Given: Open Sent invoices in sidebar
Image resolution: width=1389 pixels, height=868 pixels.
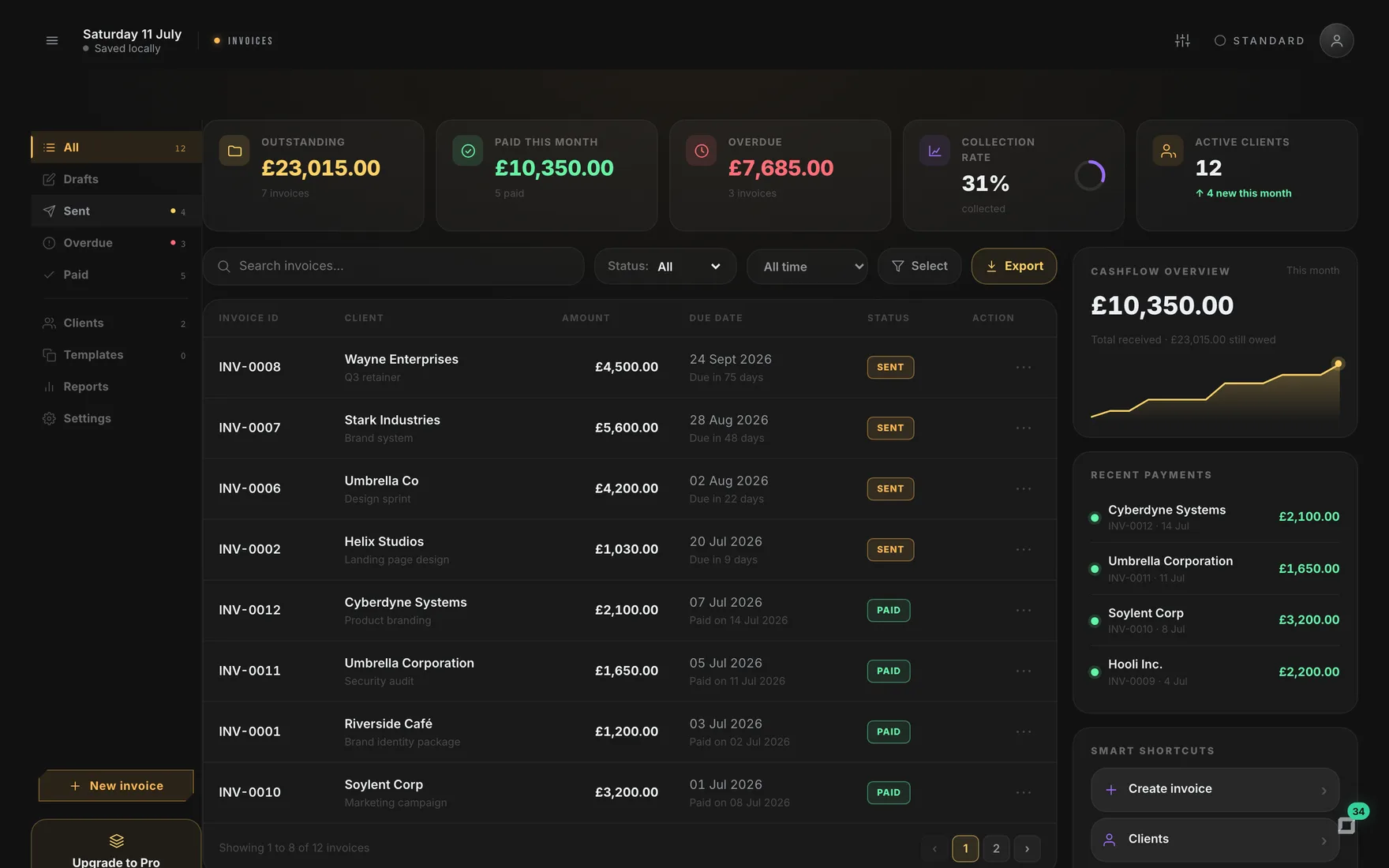Looking at the screenshot, I should tap(115, 211).
